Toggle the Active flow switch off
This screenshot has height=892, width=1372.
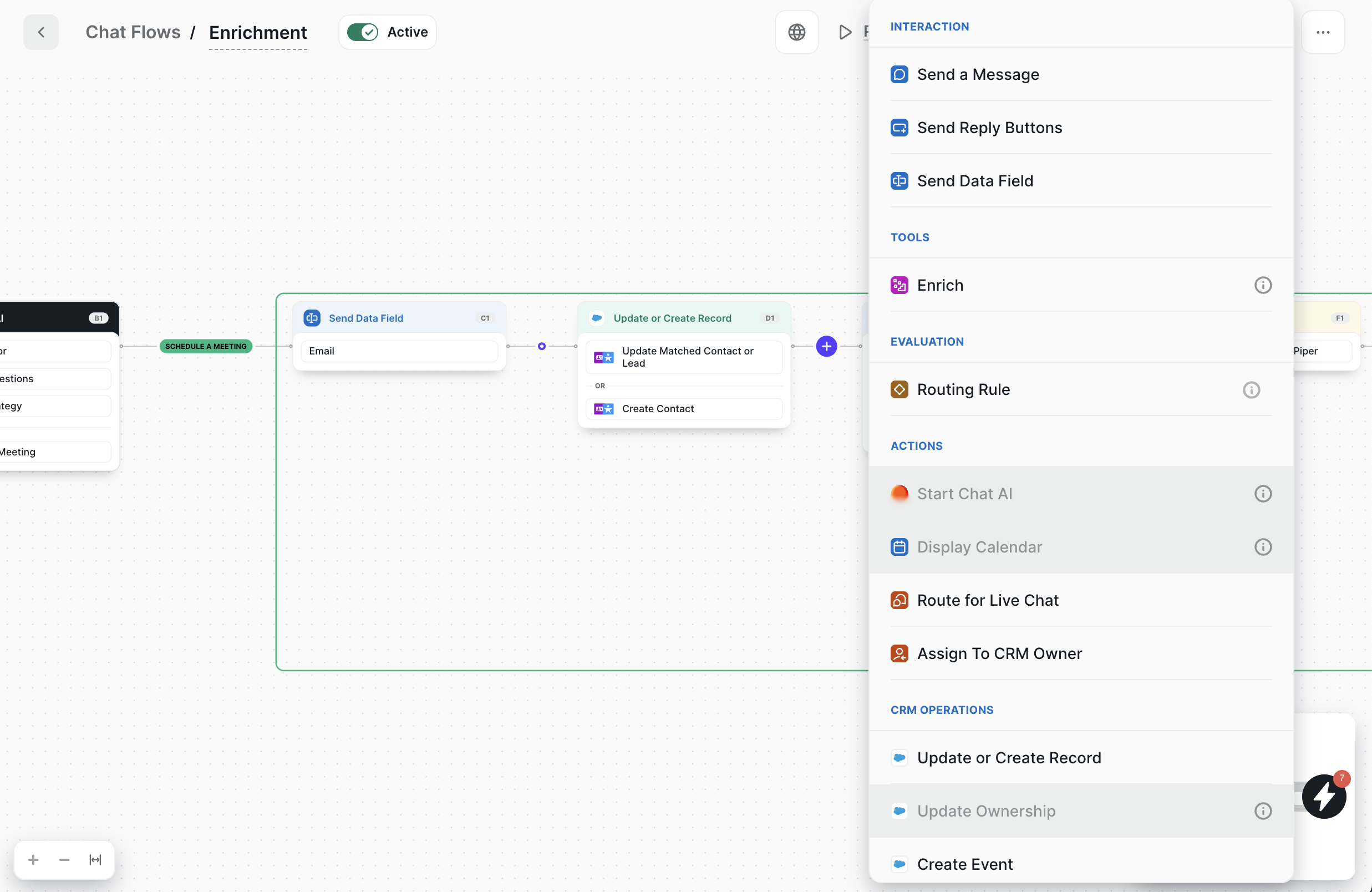coord(362,32)
